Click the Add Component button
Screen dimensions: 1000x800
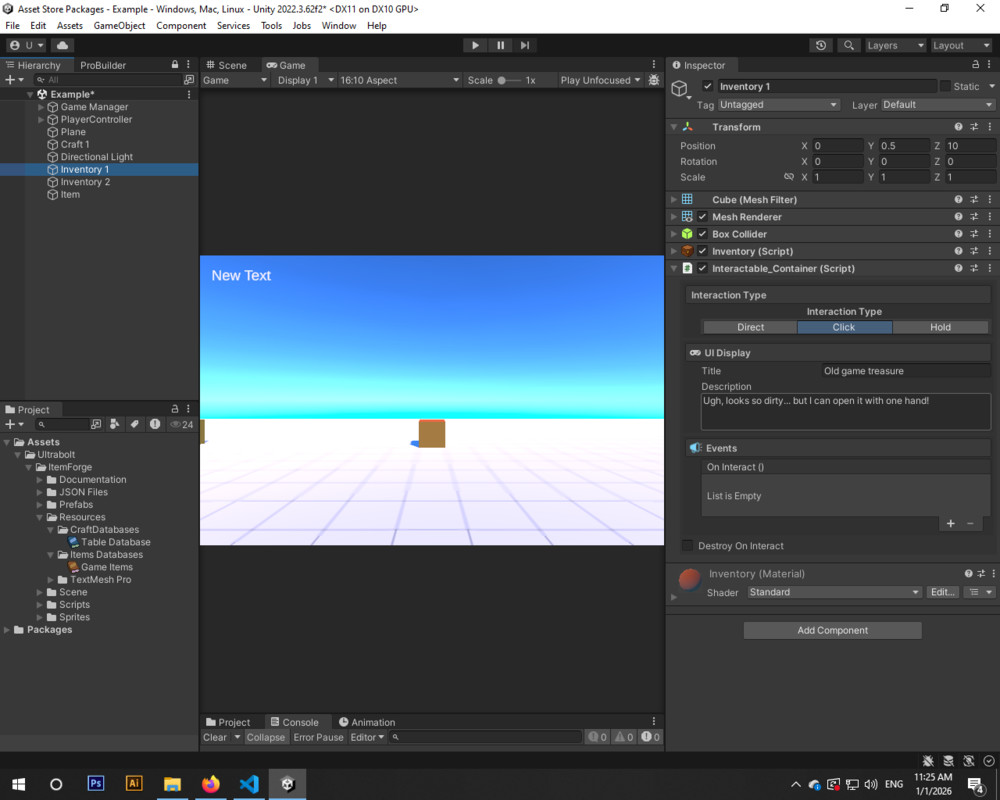click(832, 630)
